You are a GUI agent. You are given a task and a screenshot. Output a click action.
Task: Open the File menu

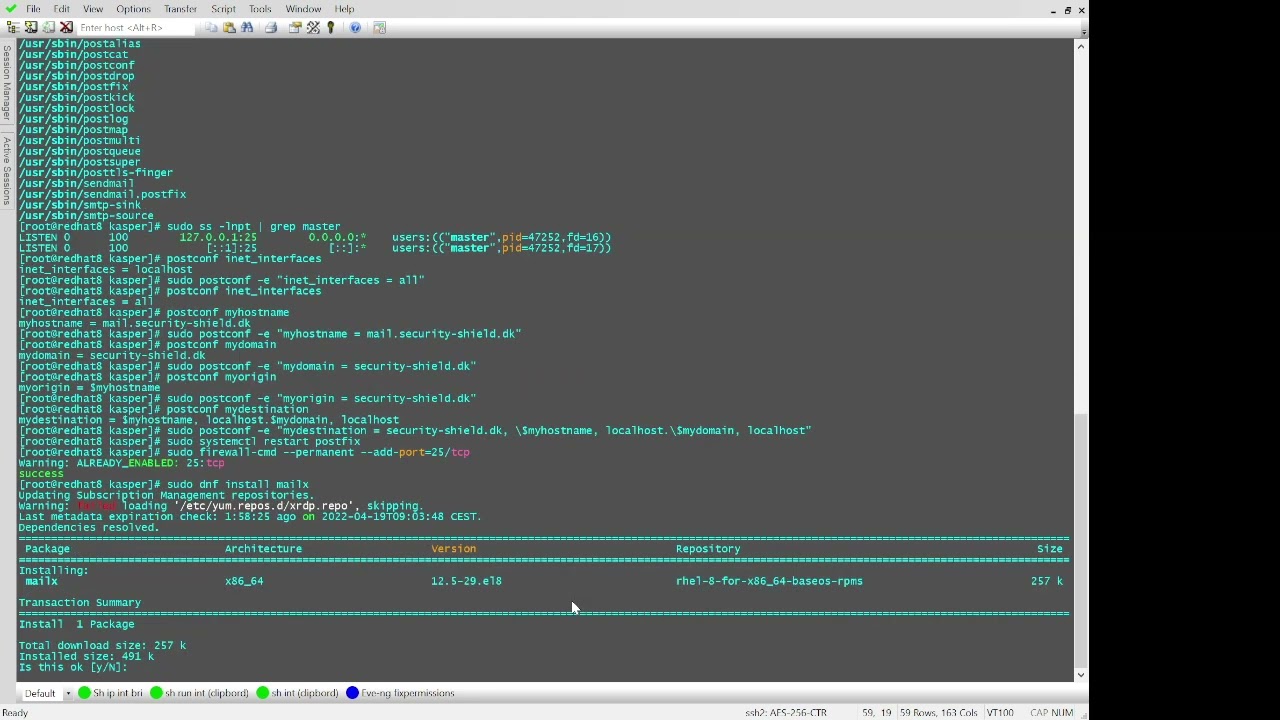(x=33, y=9)
